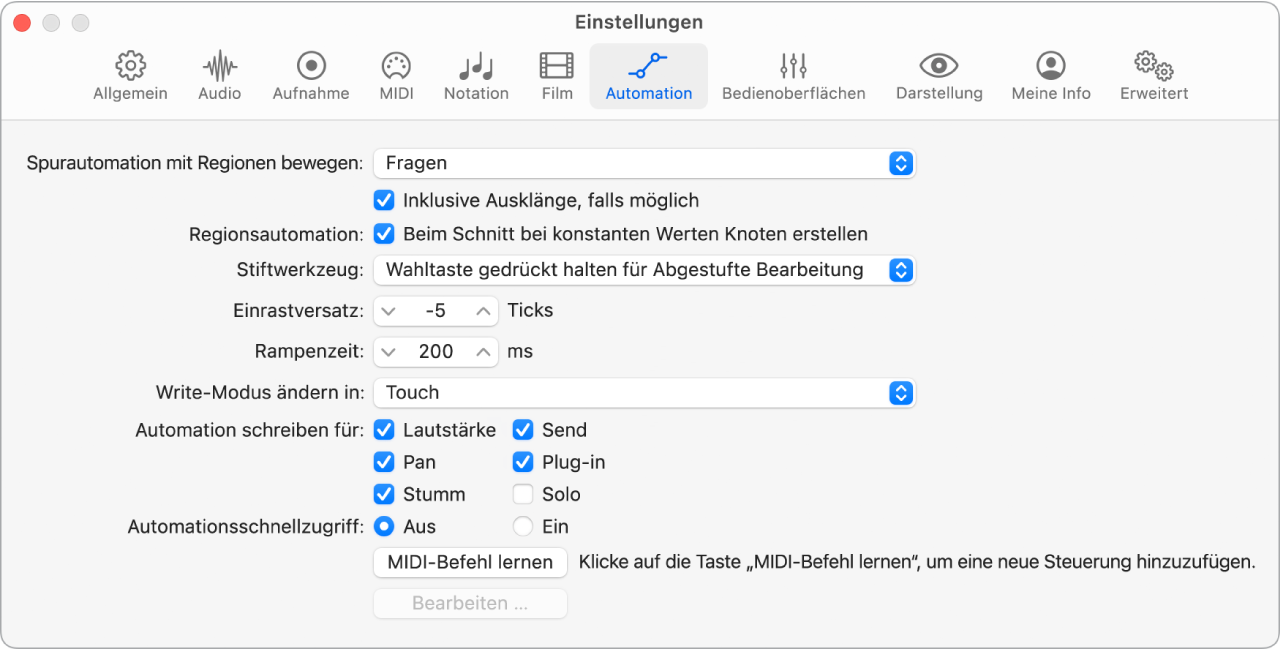This screenshot has width=1282, height=649.
Task: Open the Write-Modus ändern in dropdown
Action: (x=644, y=392)
